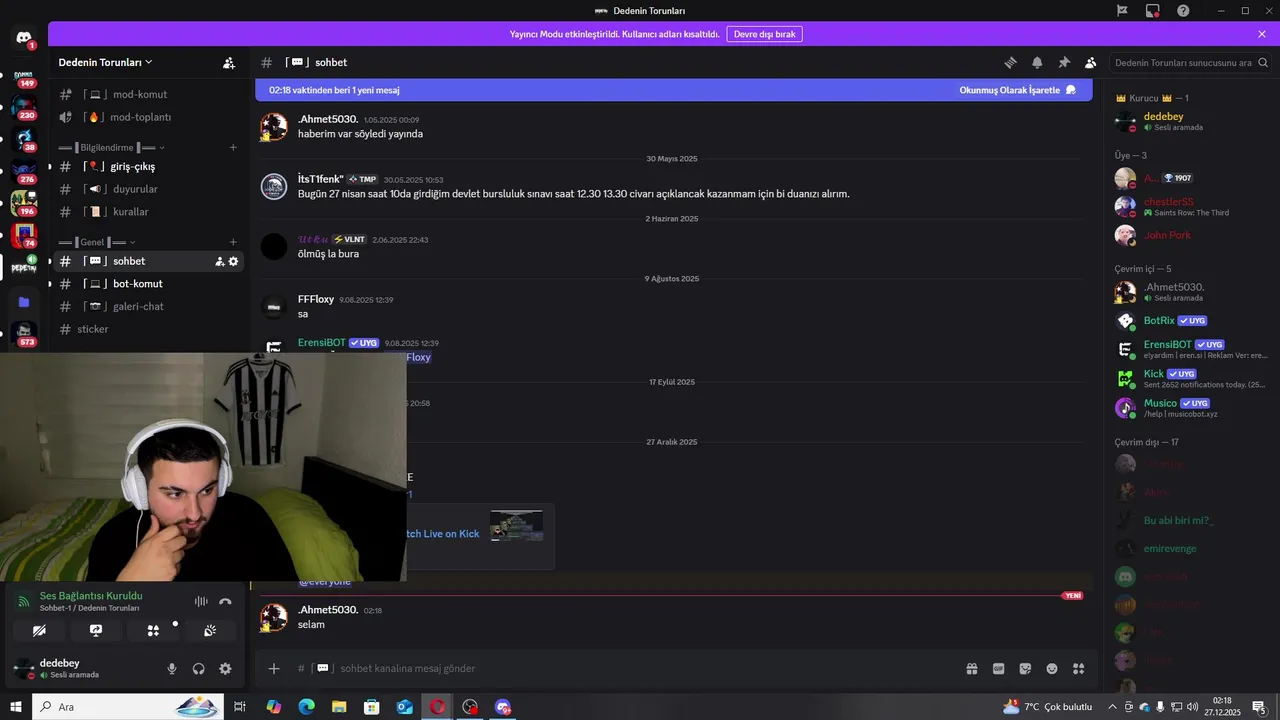
Task: Select Musico bot in member list
Action: tap(1190, 407)
